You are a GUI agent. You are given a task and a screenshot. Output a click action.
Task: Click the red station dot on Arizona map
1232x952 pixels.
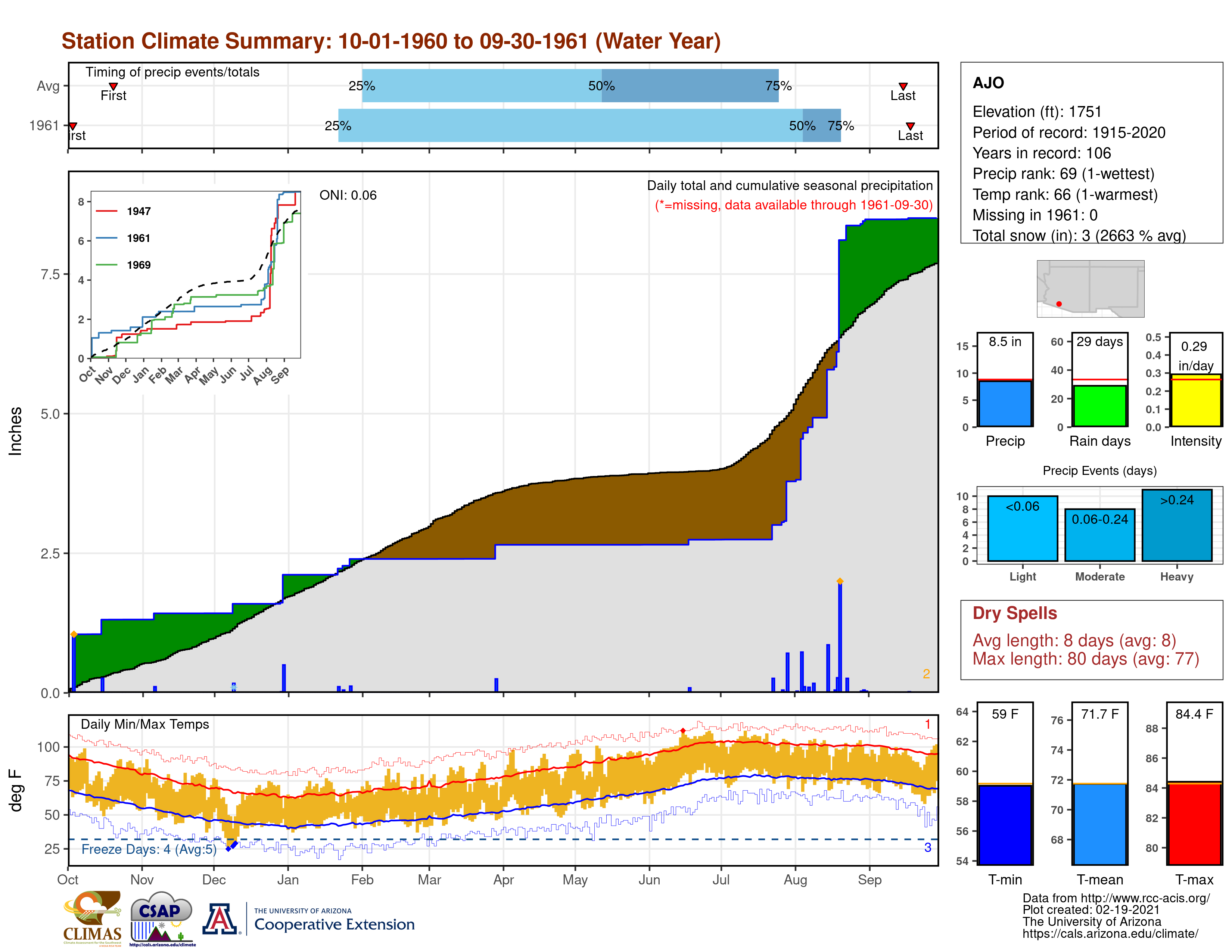pyautogui.click(x=1059, y=304)
